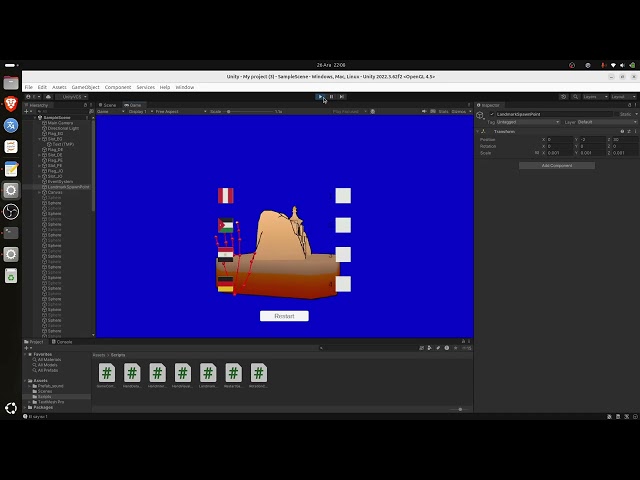Click the Project panel add (+) button

(x=27, y=348)
